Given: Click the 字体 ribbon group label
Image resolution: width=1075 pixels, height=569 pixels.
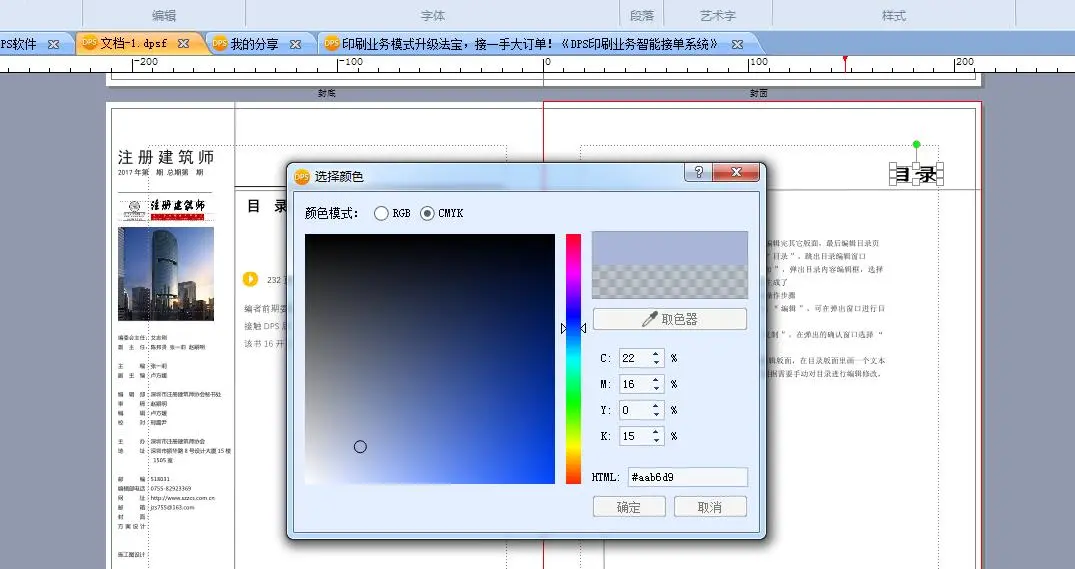Looking at the screenshot, I should pos(433,15).
